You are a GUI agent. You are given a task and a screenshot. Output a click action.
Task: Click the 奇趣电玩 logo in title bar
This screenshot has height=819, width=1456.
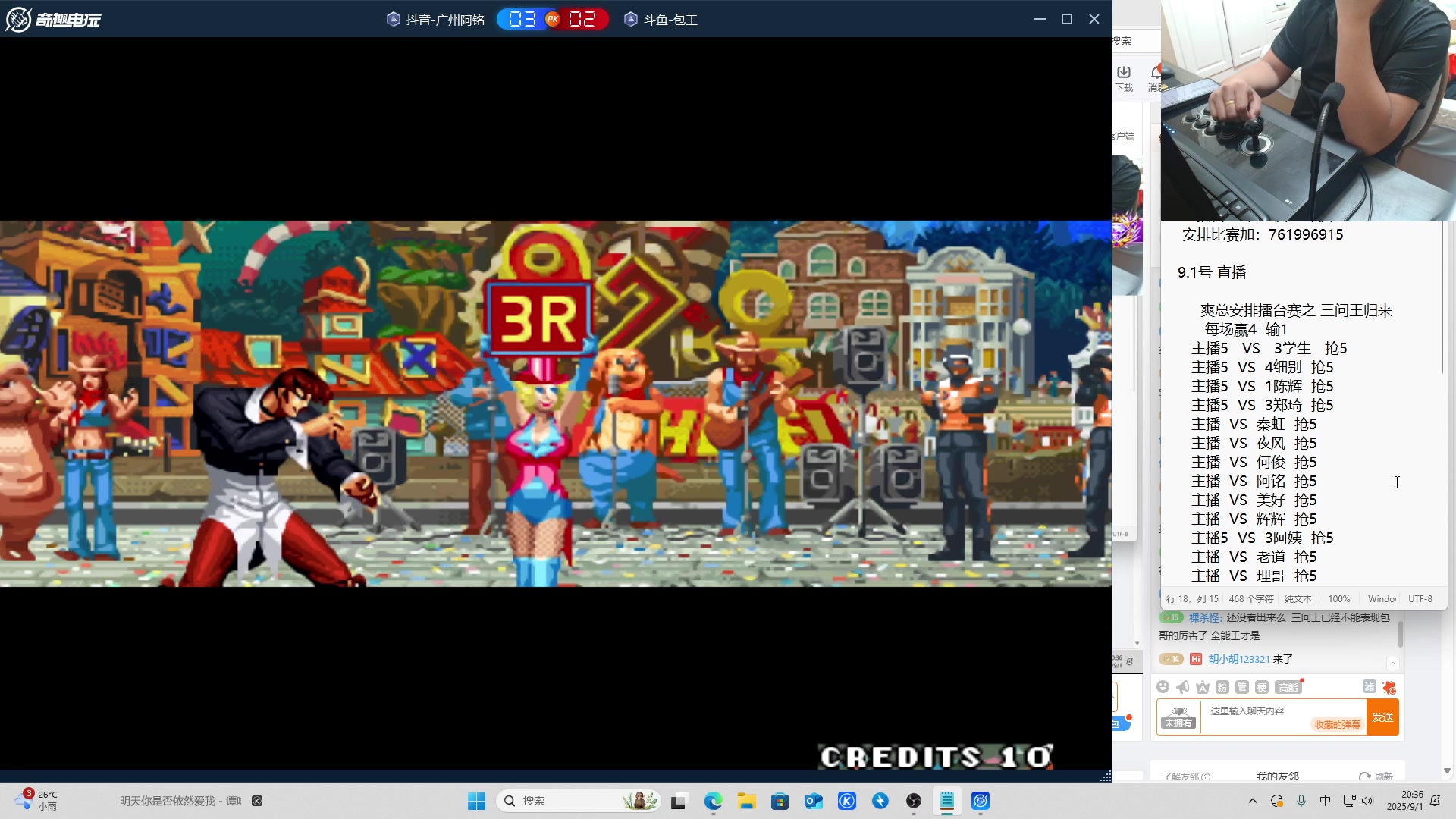pyautogui.click(x=53, y=19)
